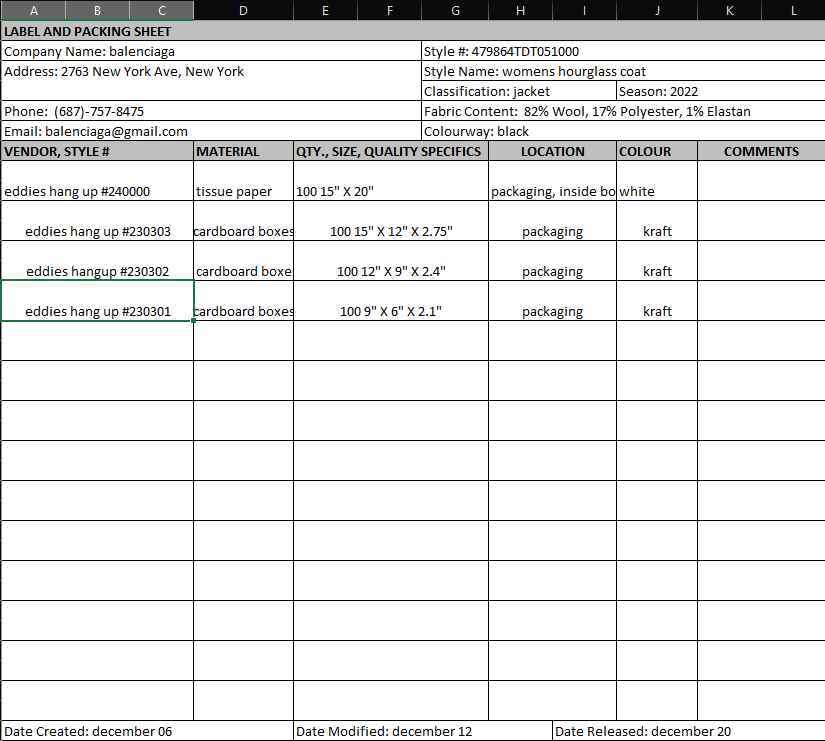Screen dimensions: 825x741
Task: Select Date Modified: december 12 cell
Action: coord(423,731)
